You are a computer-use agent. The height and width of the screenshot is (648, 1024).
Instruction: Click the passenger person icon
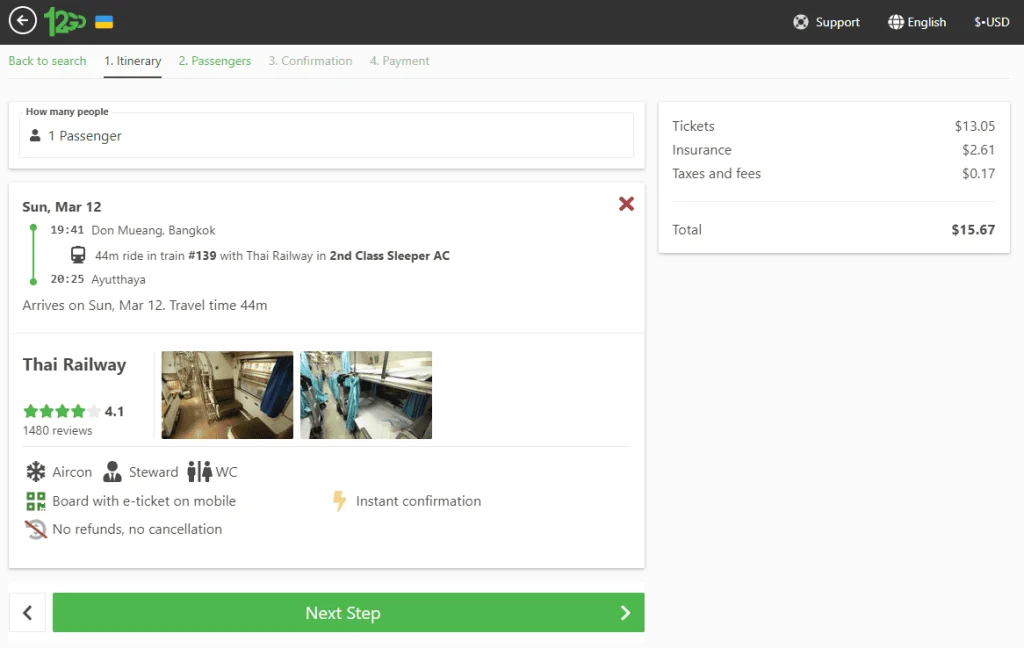[35, 135]
